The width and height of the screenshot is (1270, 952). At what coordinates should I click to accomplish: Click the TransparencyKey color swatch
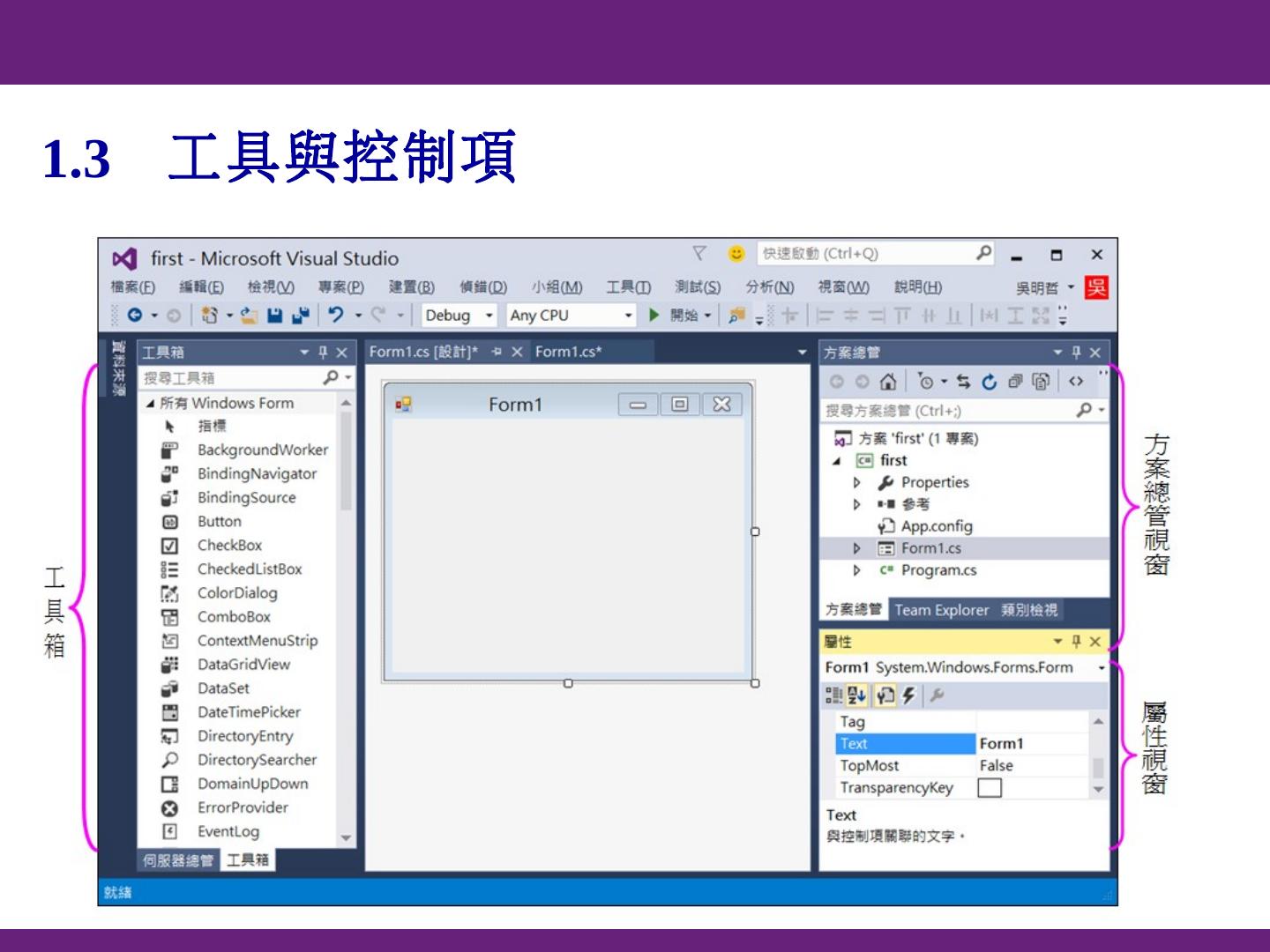(990, 788)
